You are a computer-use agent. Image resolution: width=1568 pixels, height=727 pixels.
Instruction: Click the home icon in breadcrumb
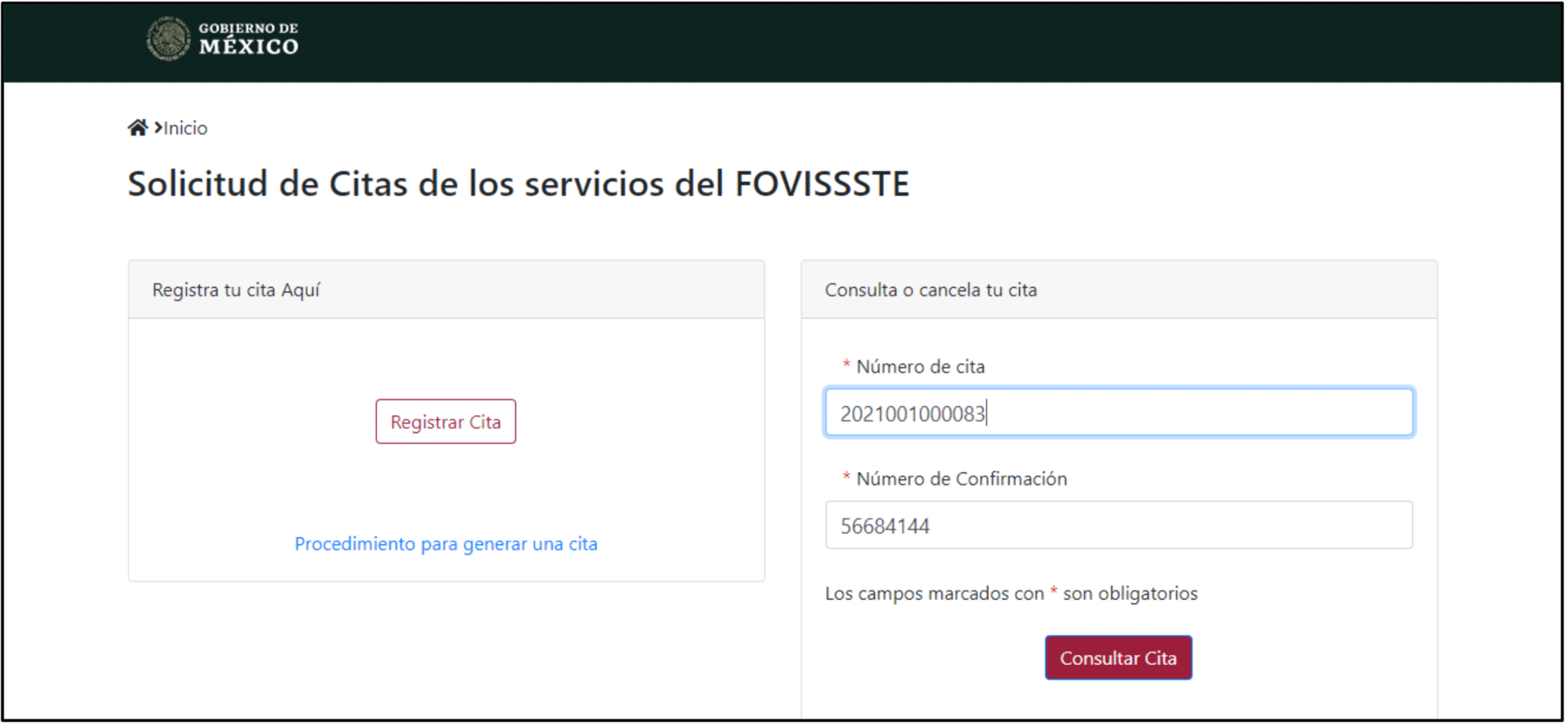[138, 127]
